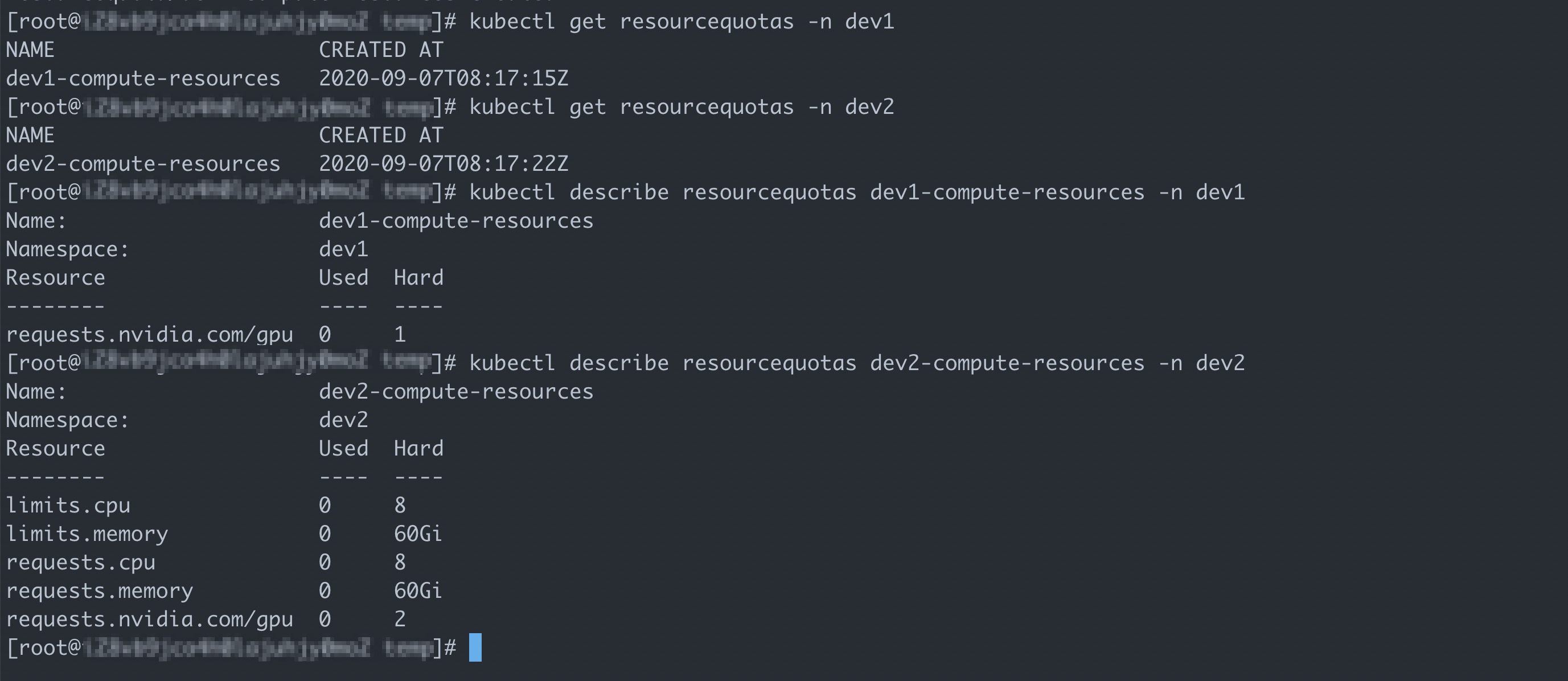This screenshot has height=681, width=1568.
Task: Click the dev1-compute-resources name in first listing
Action: point(143,79)
